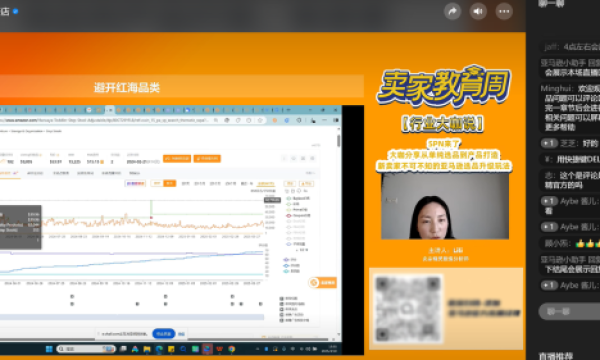Click the page-down arrow below vertical scrollbar
600x360 pixels.
coord(339,335)
